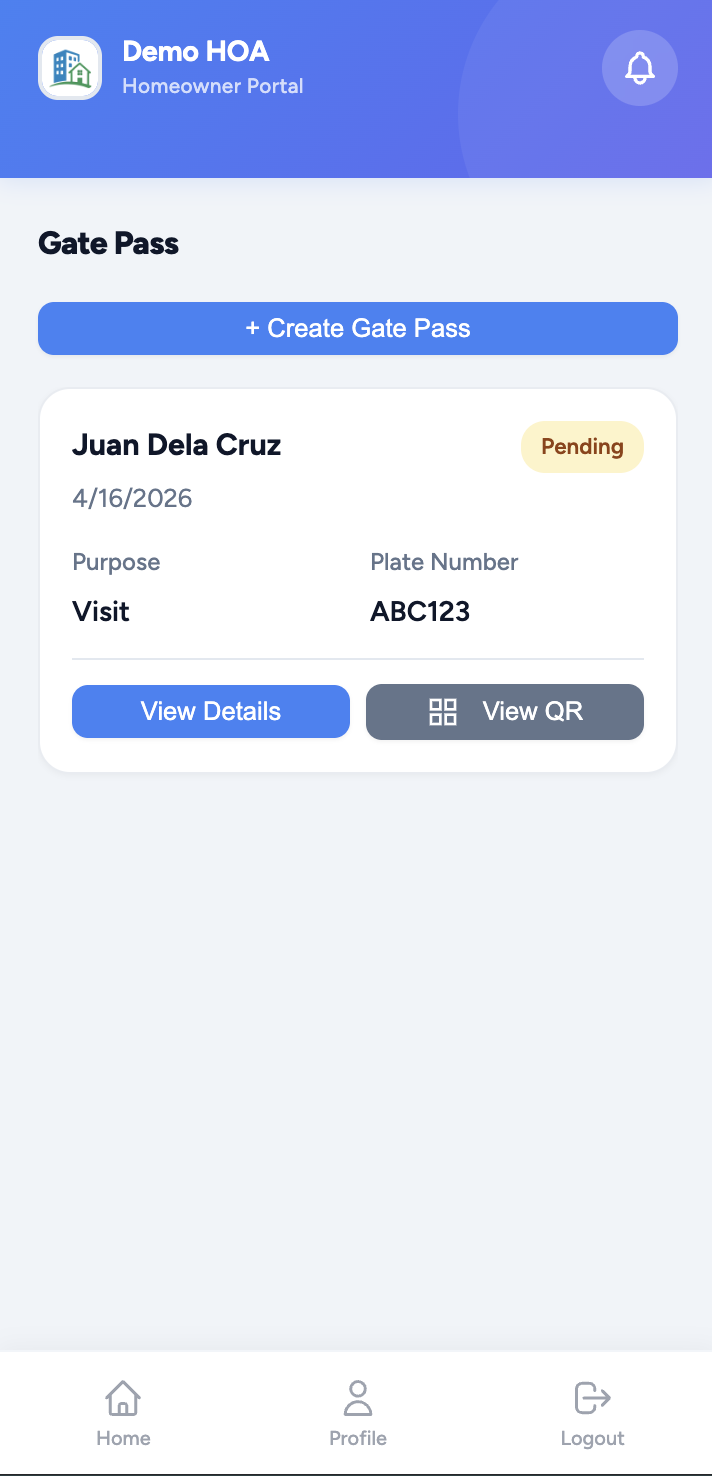Click the Profile tab label
The height and width of the screenshot is (1476, 712).
(358, 1438)
